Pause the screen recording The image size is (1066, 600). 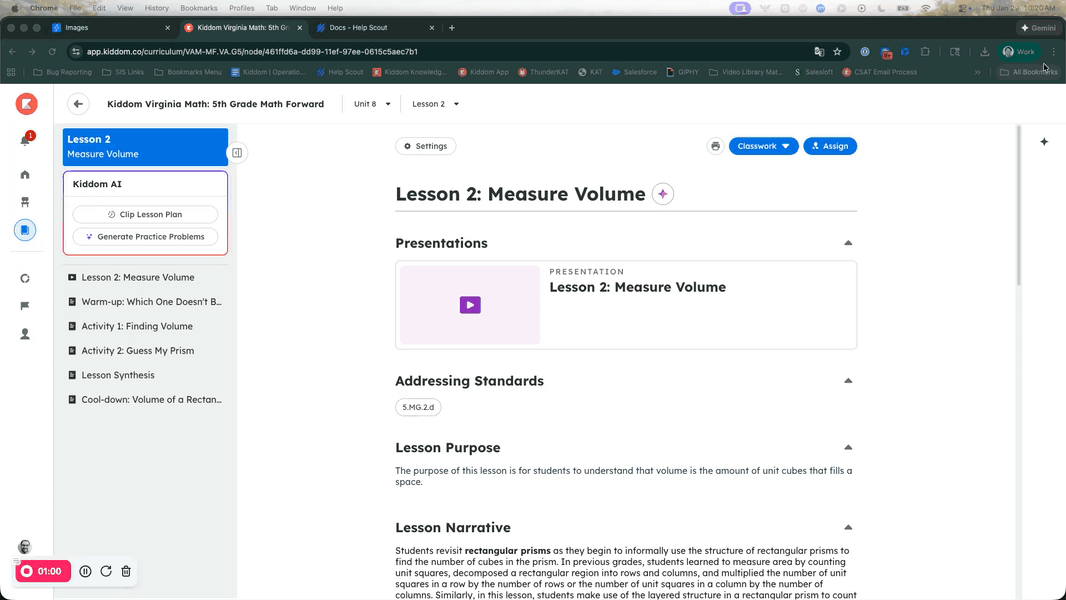click(85, 571)
